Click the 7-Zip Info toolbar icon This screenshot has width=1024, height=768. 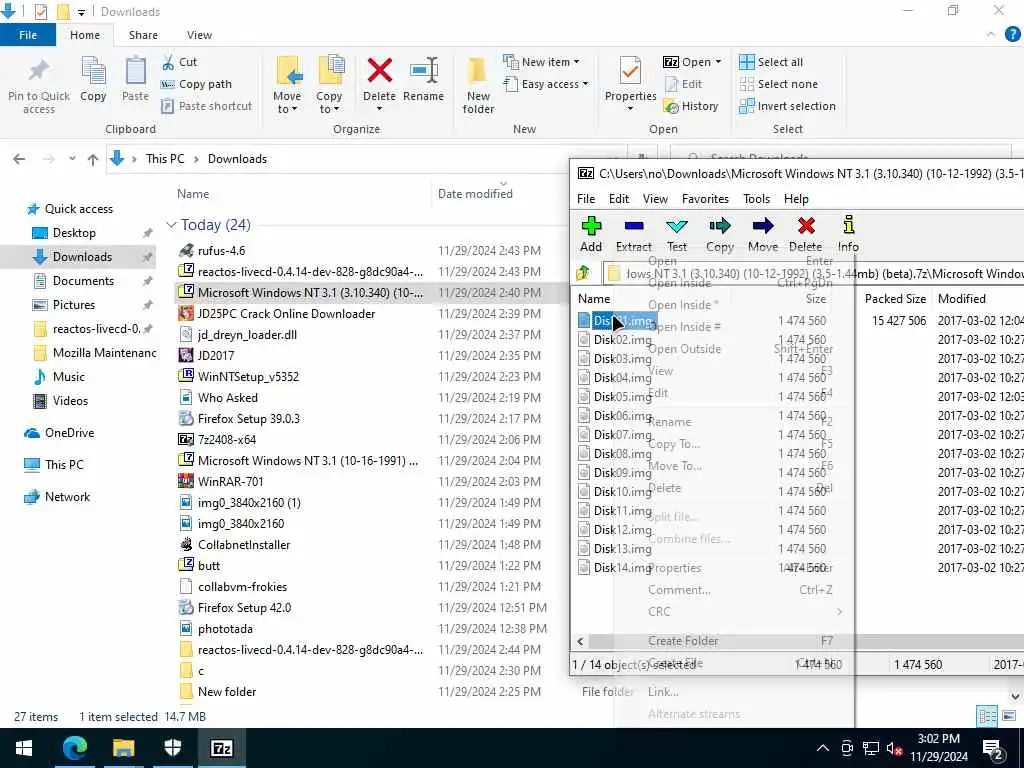coord(848,225)
